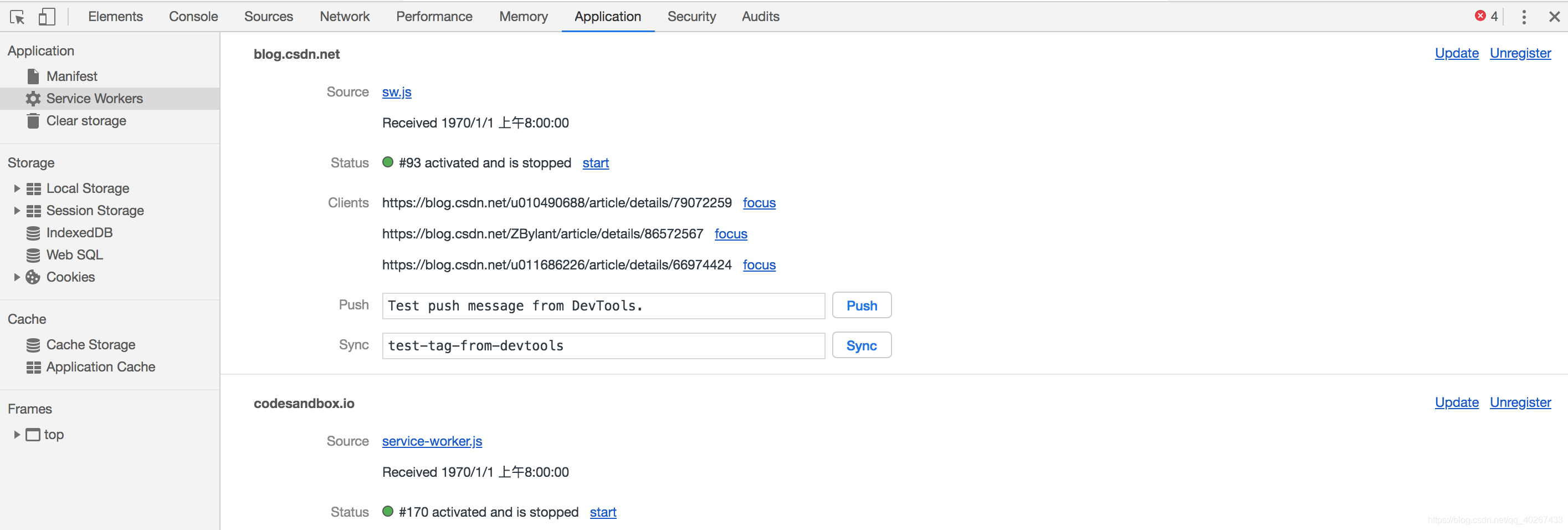Viewport: 1568px width, 530px height.
Task: Switch to the Elements tab
Action: [x=116, y=17]
